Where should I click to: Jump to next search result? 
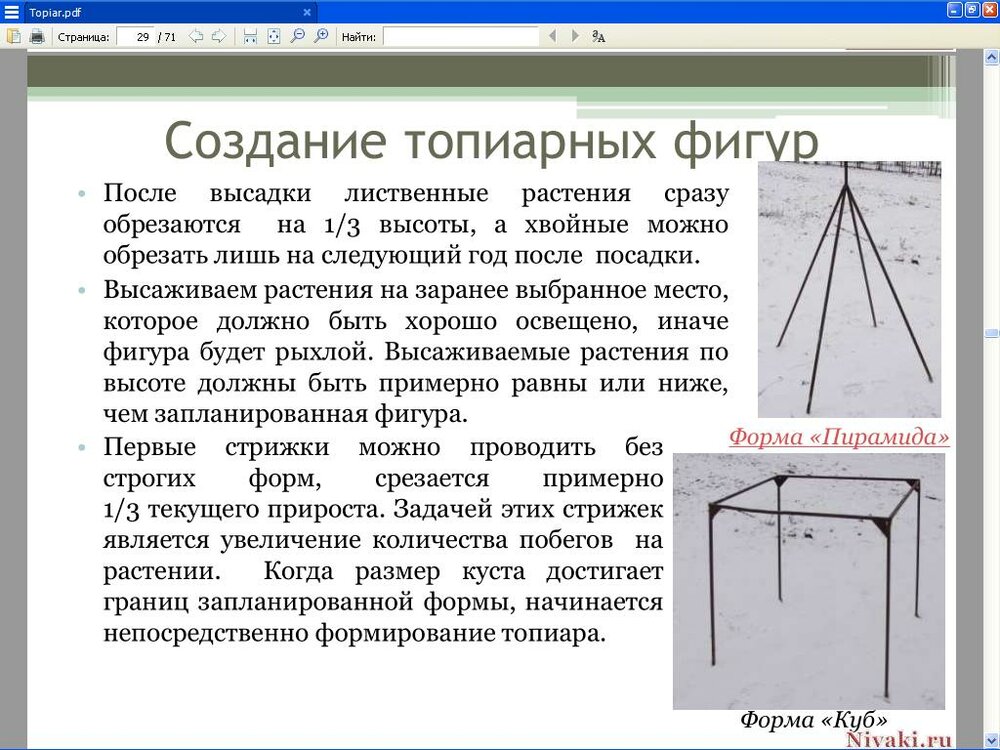pyautogui.click(x=574, y=35)
